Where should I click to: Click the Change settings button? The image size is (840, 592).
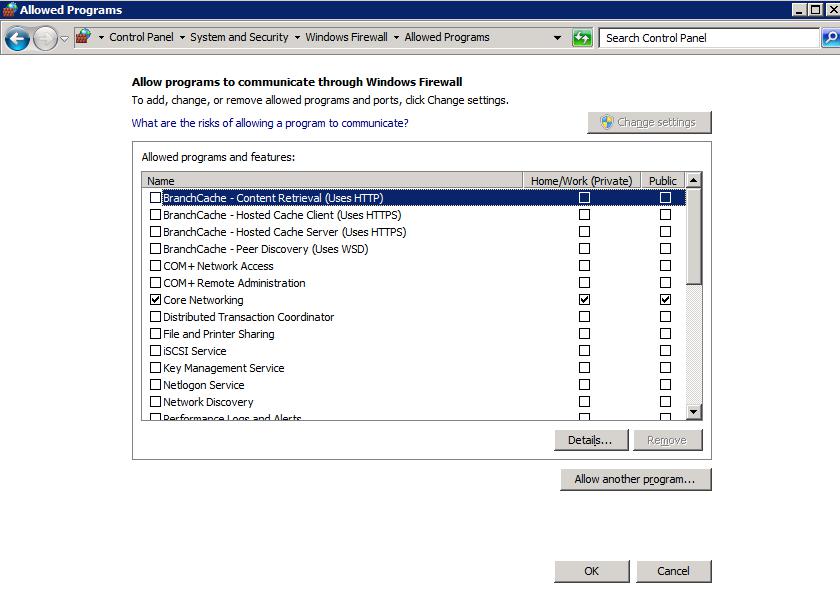649,122
